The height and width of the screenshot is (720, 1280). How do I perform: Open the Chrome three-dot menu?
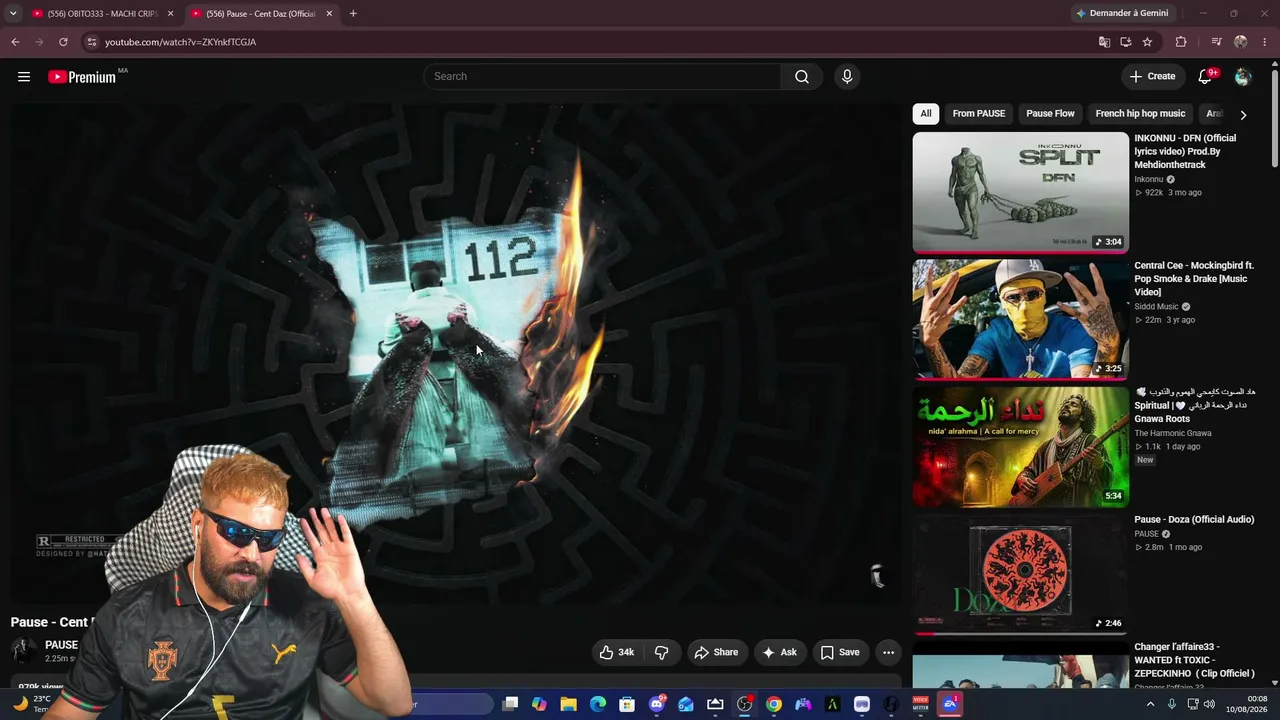(x=1265, y=42)
